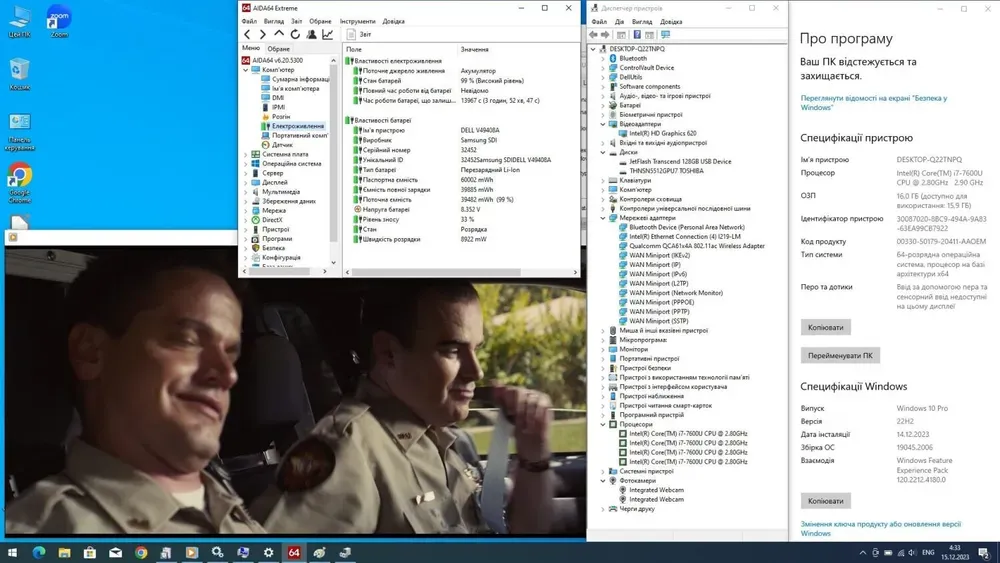
Task: Click the user icon in AIDA64 toolbar
Action: click(x=311, y=34)
